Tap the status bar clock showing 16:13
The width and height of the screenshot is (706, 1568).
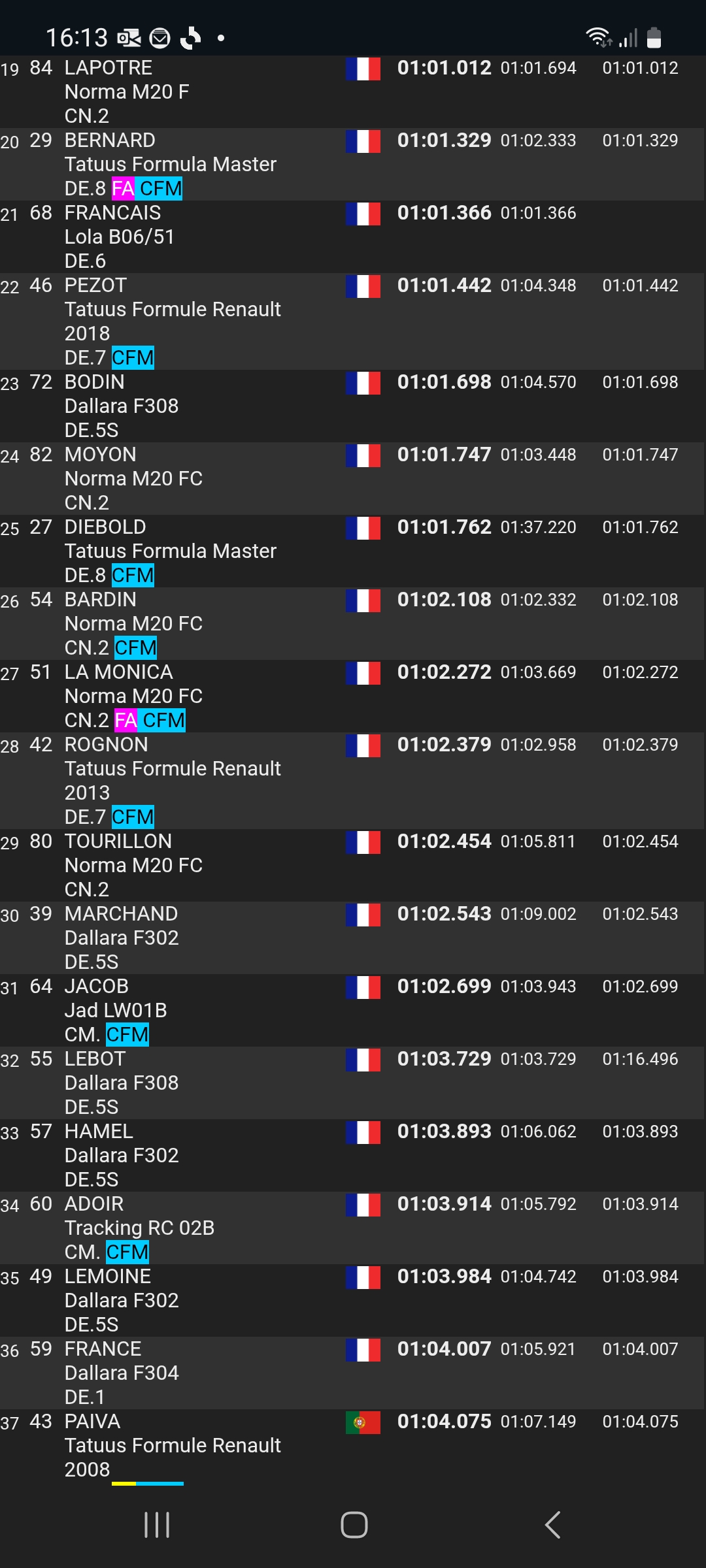point(76,38)
